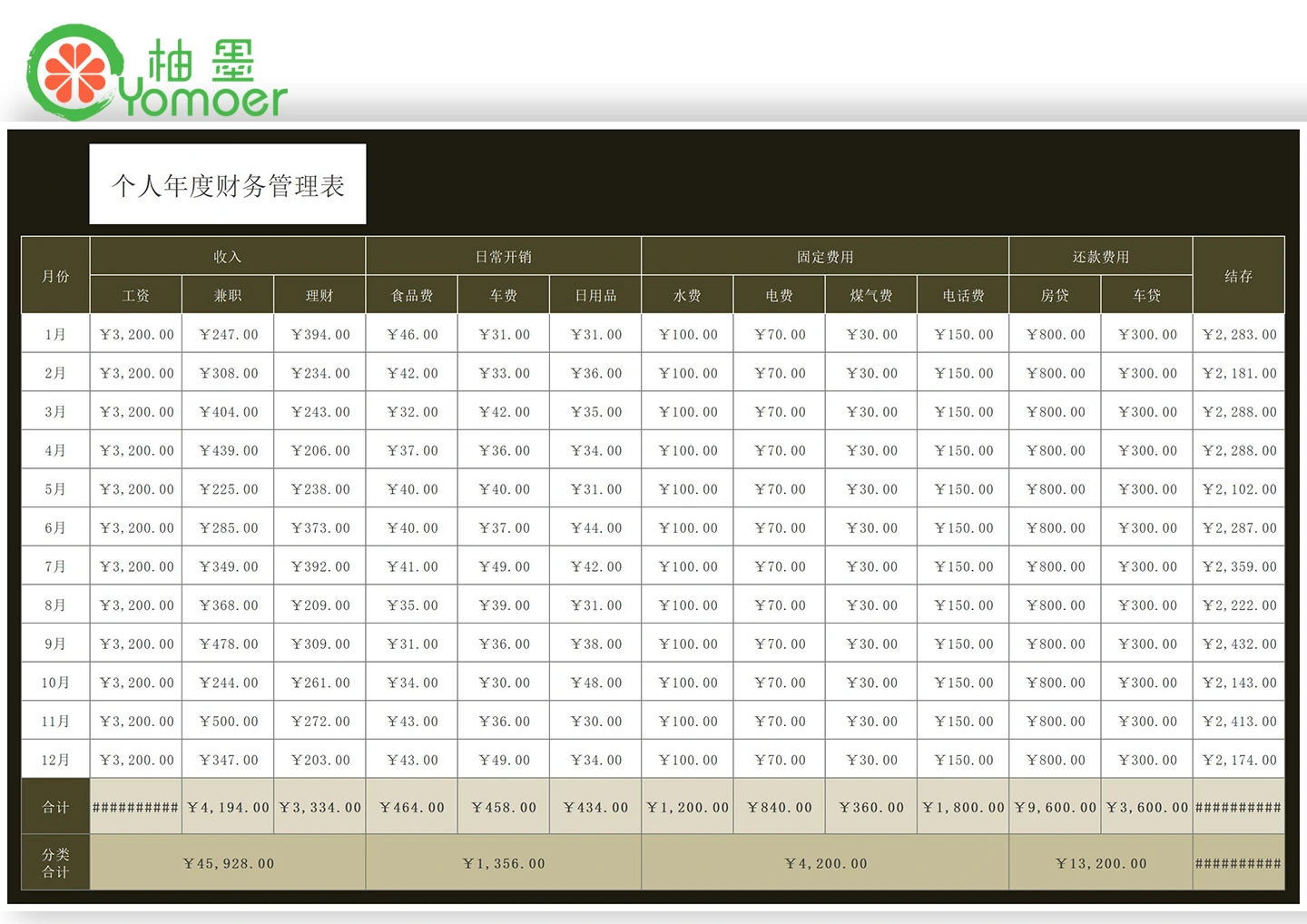Screen dimensions: 1307x924
Task: Click November's 兼职 cell showing ¥500.00
Action: [x=229, y=722]
